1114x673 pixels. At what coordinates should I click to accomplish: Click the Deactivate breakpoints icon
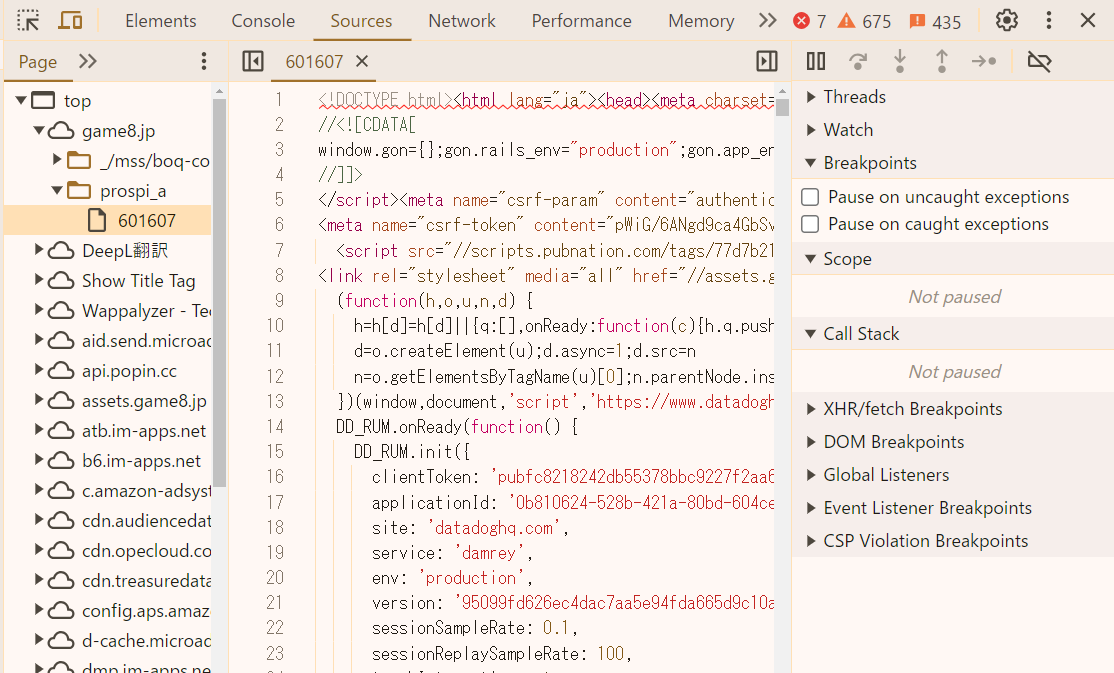coord(1038,61)
